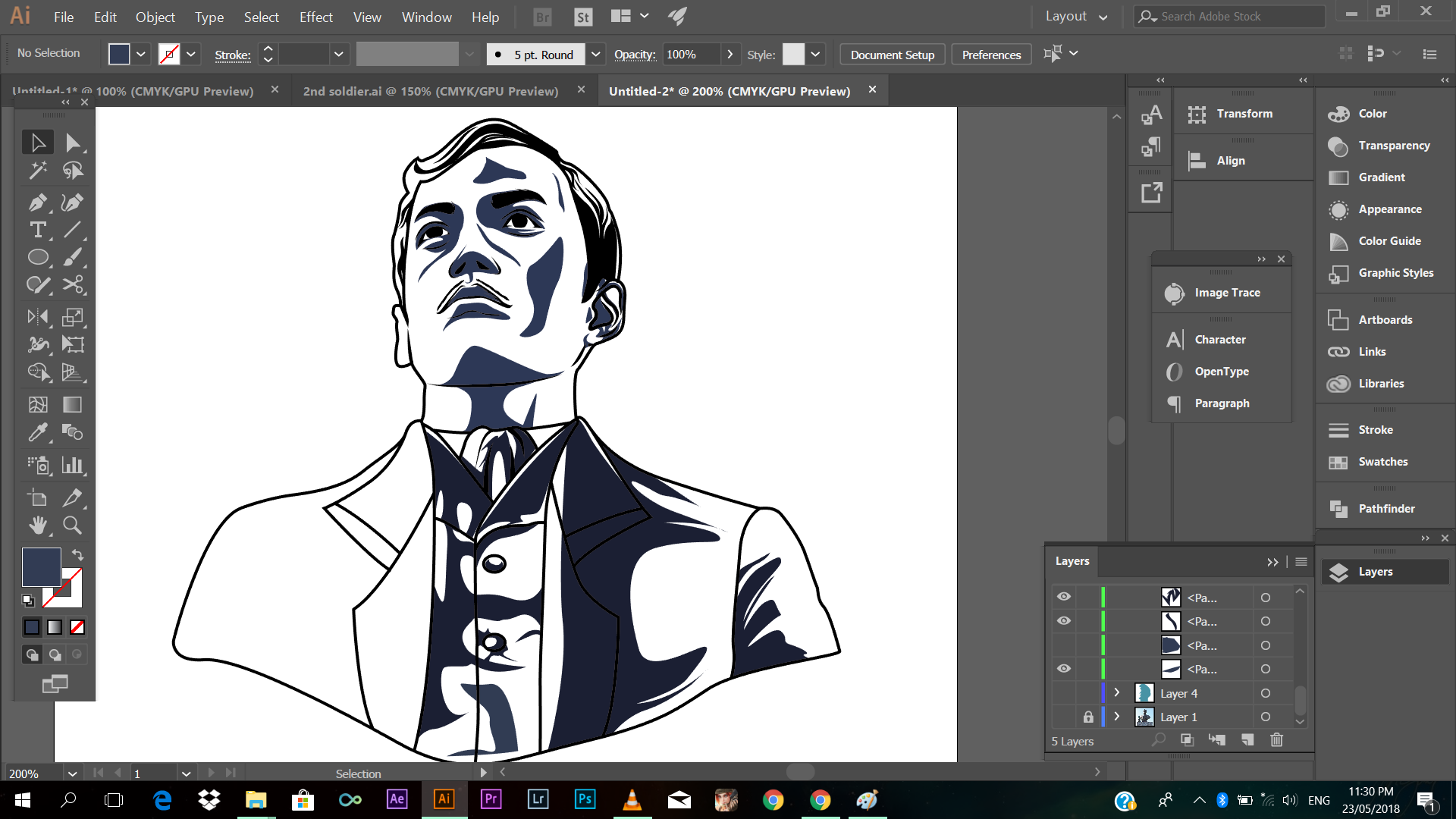Select the Lasso tool

click(x=73, y=171)
